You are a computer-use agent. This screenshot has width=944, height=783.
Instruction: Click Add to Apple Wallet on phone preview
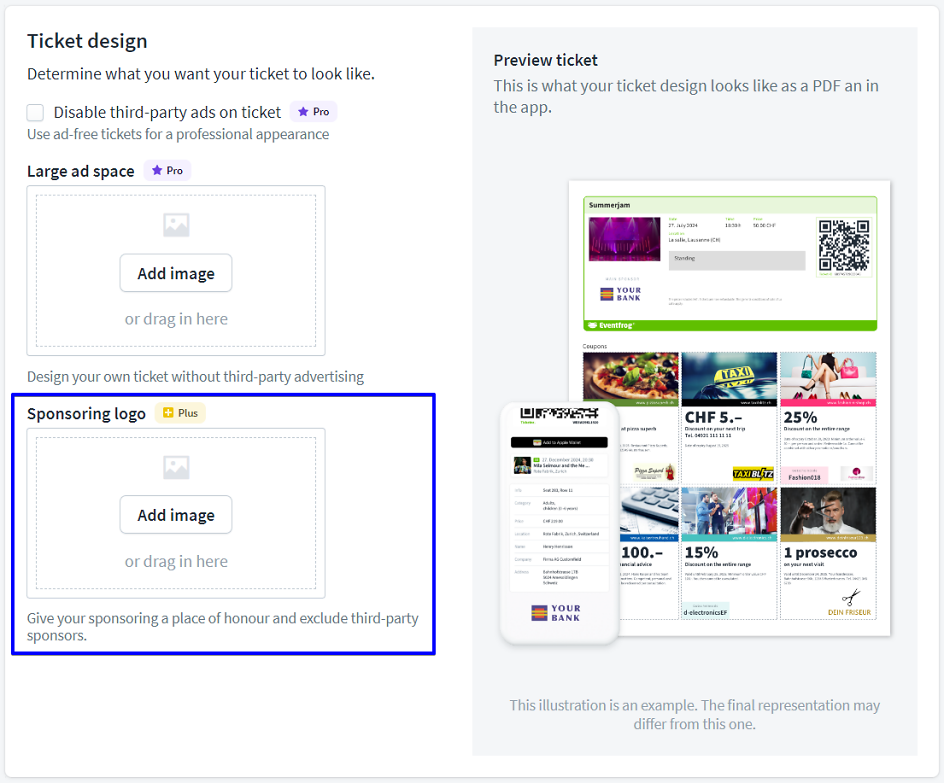(559, 441)
